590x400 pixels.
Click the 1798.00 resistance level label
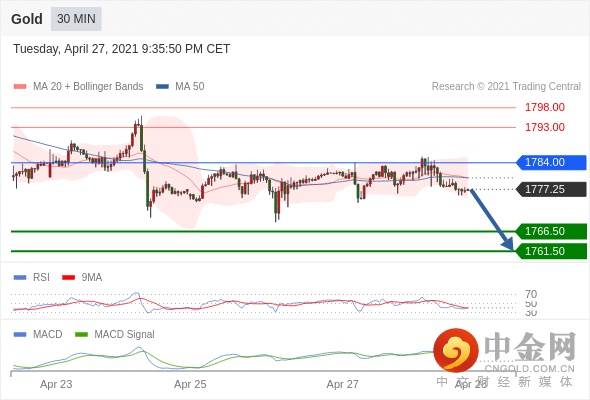click(x=545, y=107)
